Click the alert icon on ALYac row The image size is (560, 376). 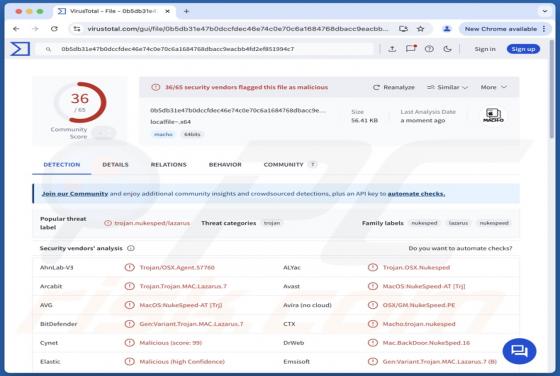click(373, 267)
